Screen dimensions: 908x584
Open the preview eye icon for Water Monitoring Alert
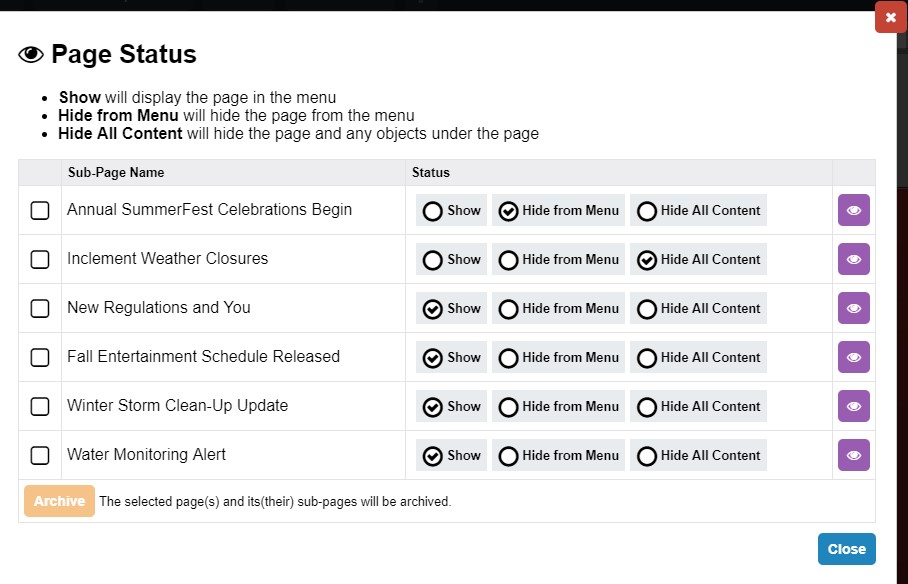pos(853,455)
